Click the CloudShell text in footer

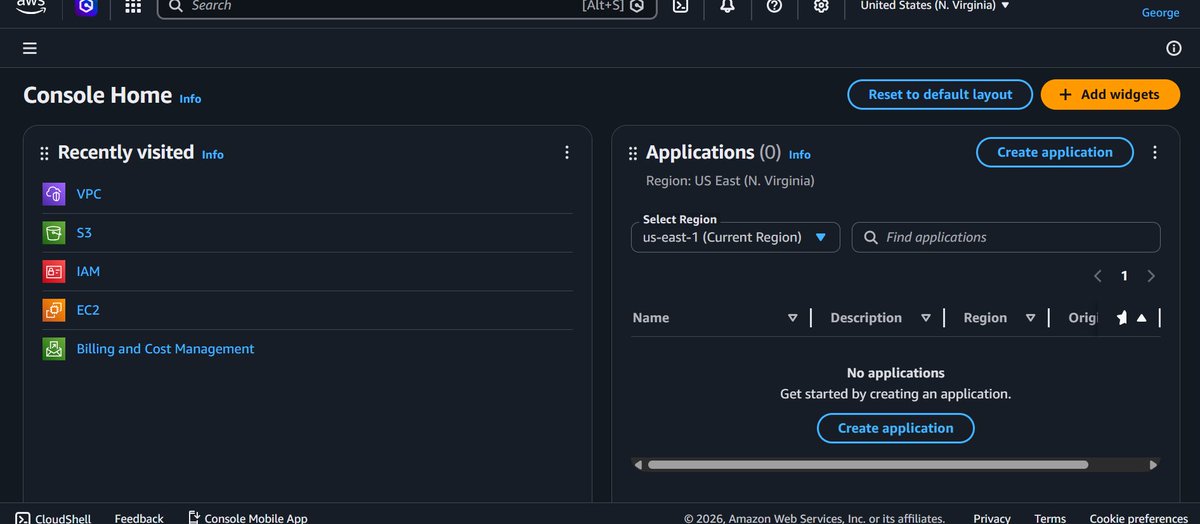63,518
